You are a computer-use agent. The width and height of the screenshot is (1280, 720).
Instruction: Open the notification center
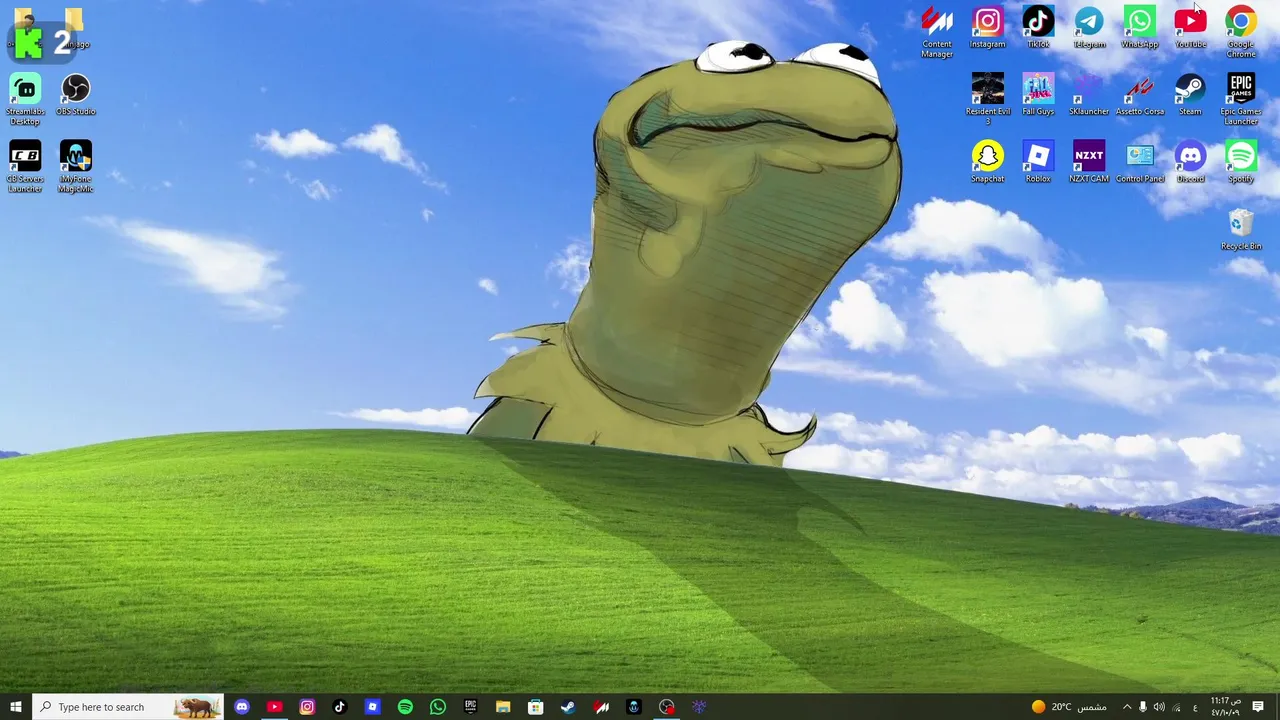[1258, 707]
